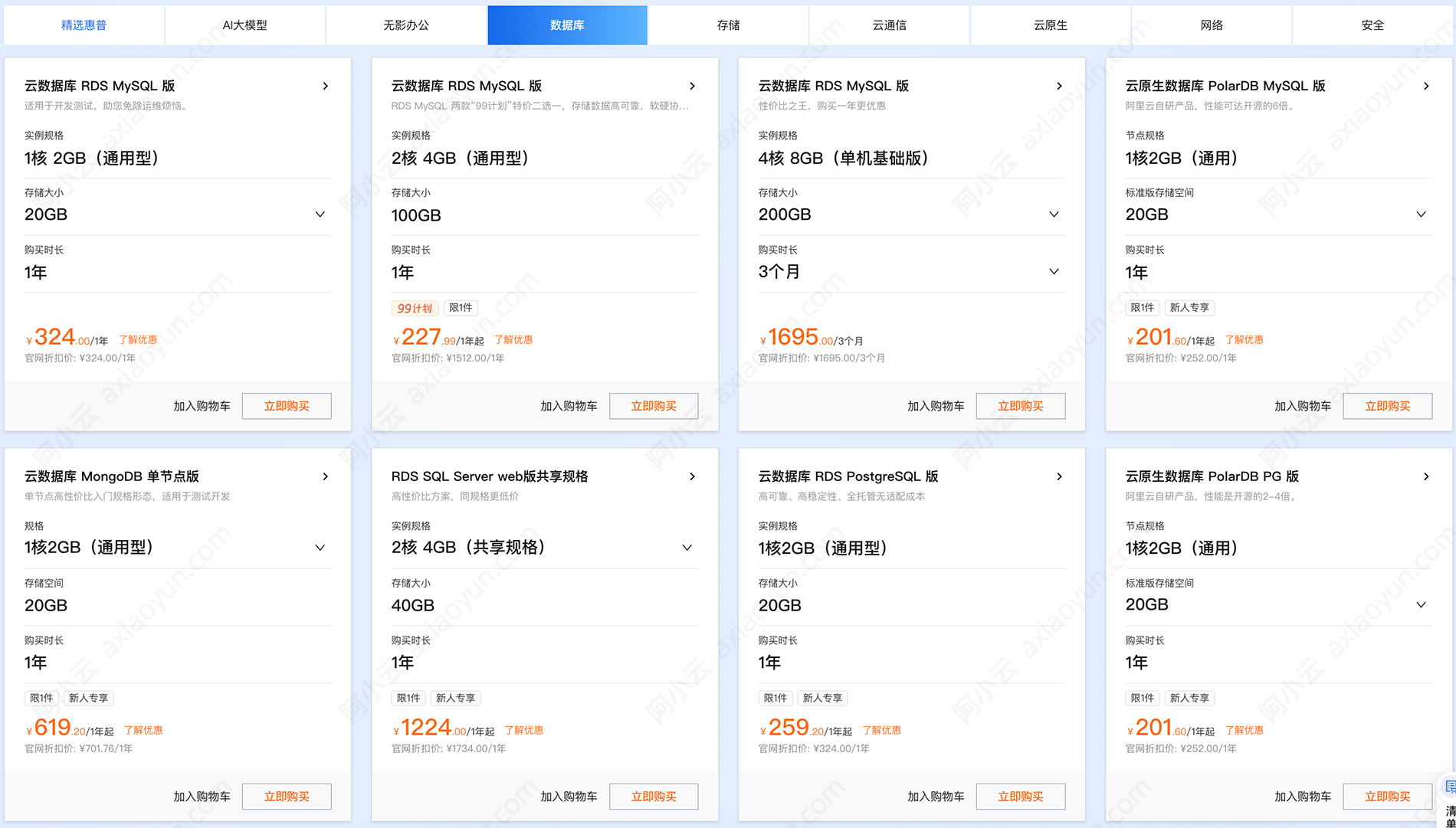Viewport: 1456px width, 828px height.
Task: Click 了解优惠 next to ¥259.20 price
Action: (x=882, y=731)
